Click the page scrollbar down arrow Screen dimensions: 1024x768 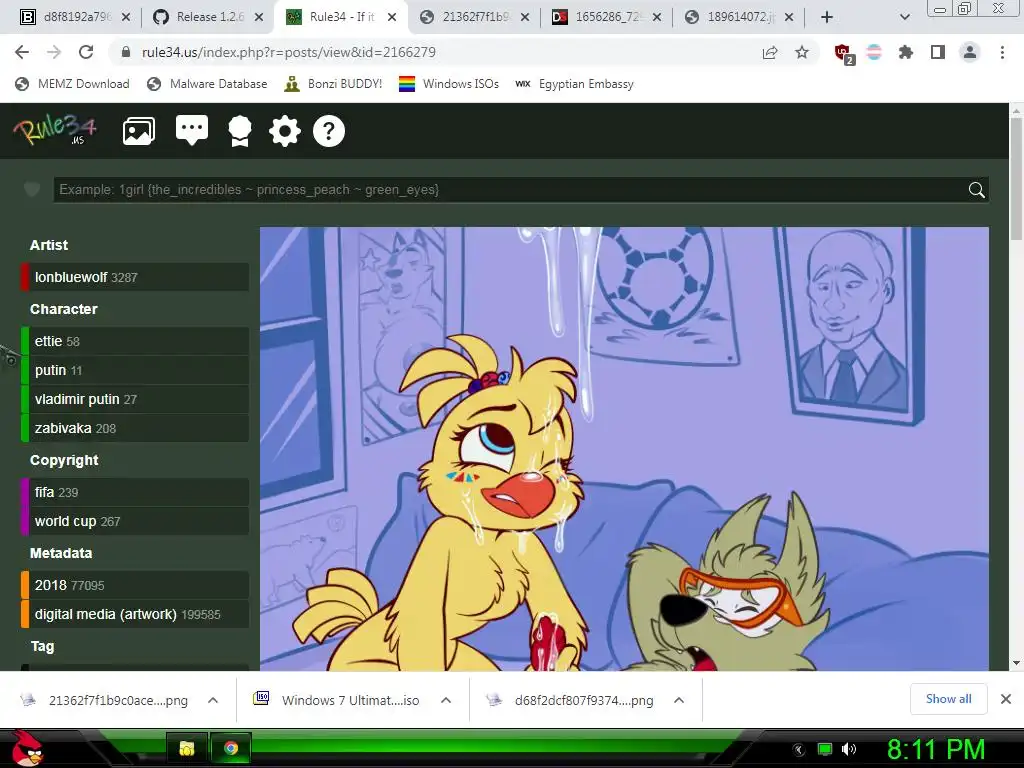coord(1016,664)
